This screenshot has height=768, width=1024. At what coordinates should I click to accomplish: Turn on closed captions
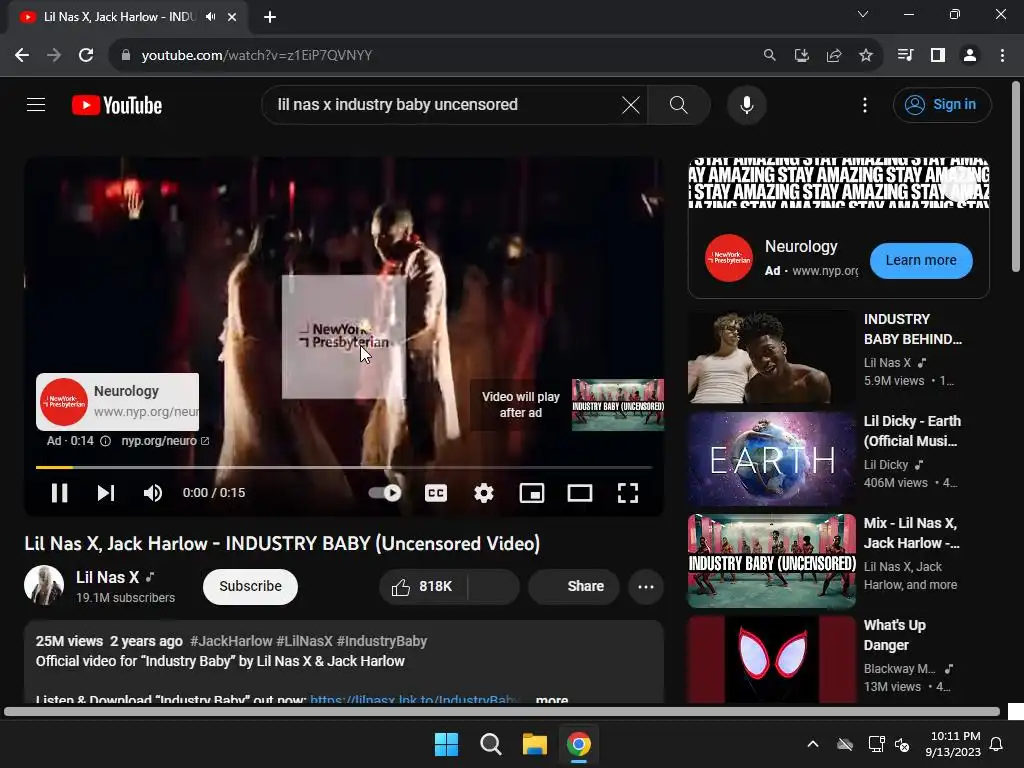point(436,493)
